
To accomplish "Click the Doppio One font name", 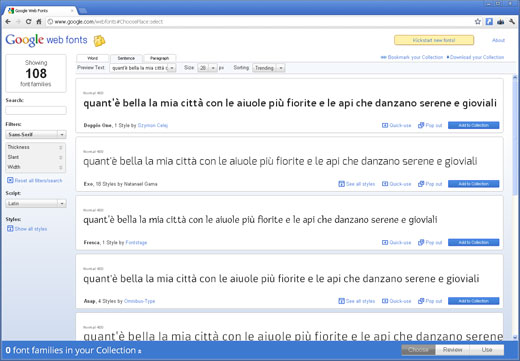I will (x=98, y=125).
